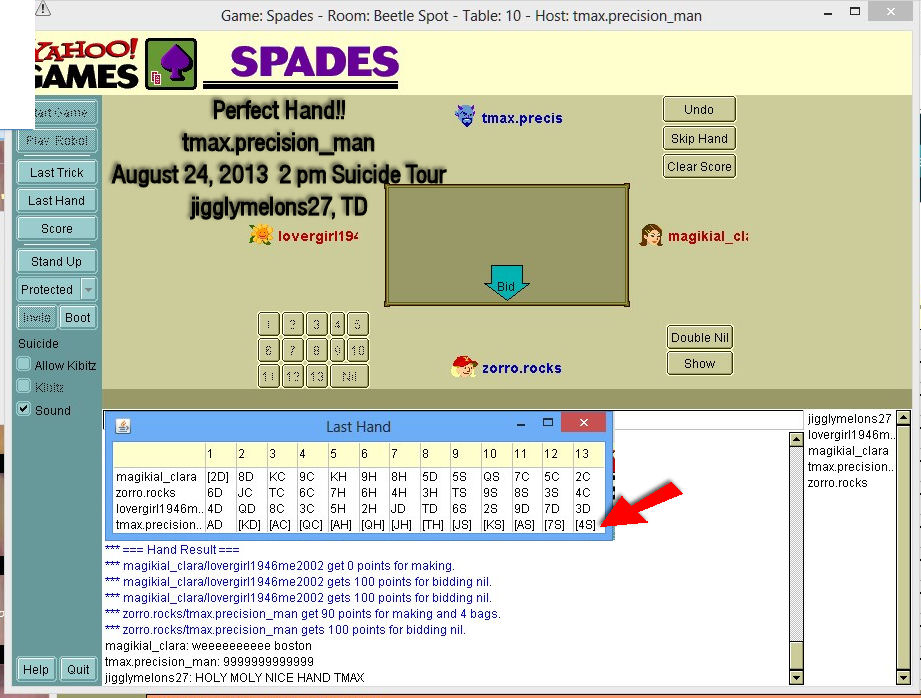Click Java icon in Last Hand window

coord(121,426)
